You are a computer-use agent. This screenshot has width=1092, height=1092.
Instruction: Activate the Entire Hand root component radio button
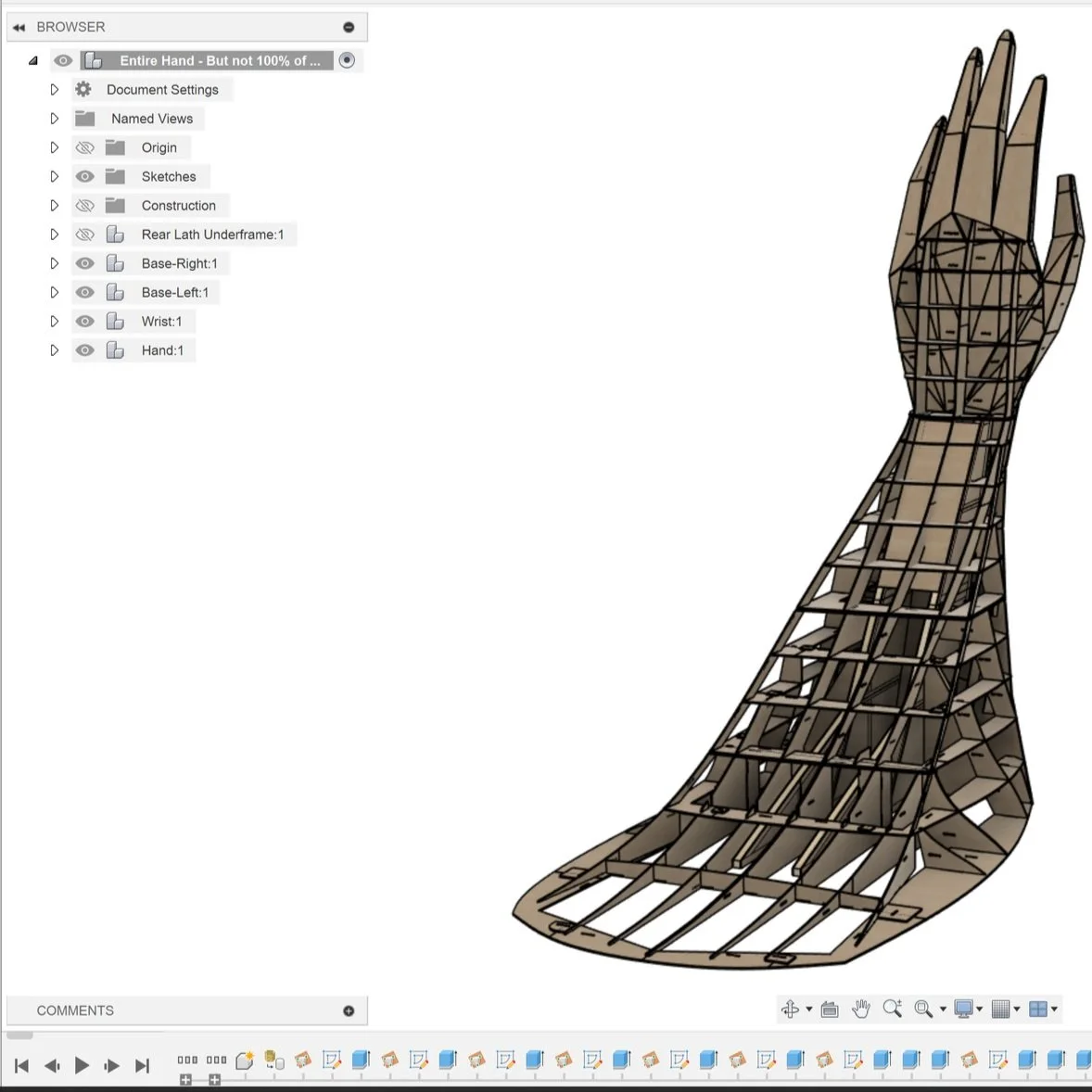pos(347,60)
